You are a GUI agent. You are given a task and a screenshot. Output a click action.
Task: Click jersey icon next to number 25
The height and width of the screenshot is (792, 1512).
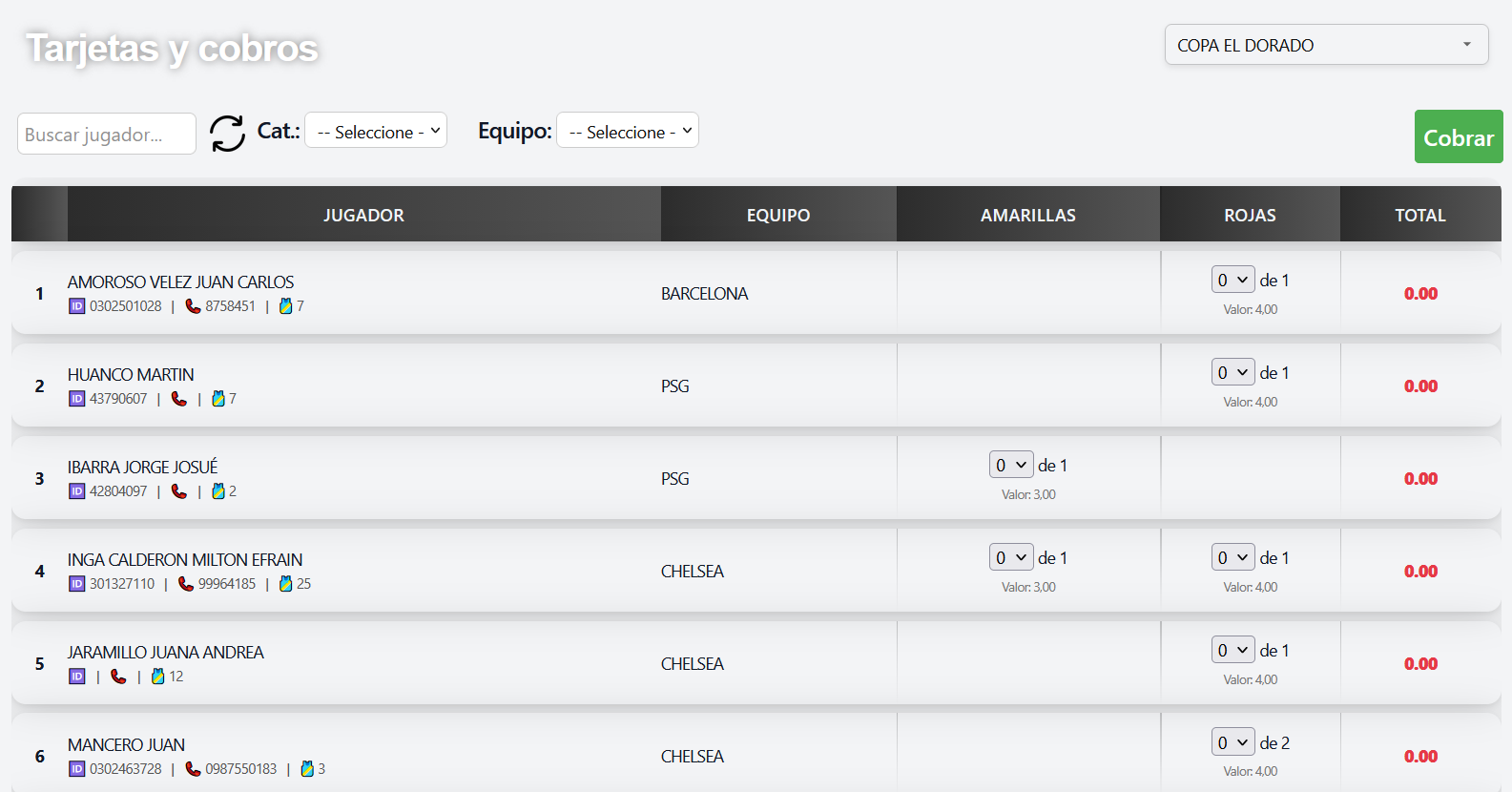pos(285,584)
